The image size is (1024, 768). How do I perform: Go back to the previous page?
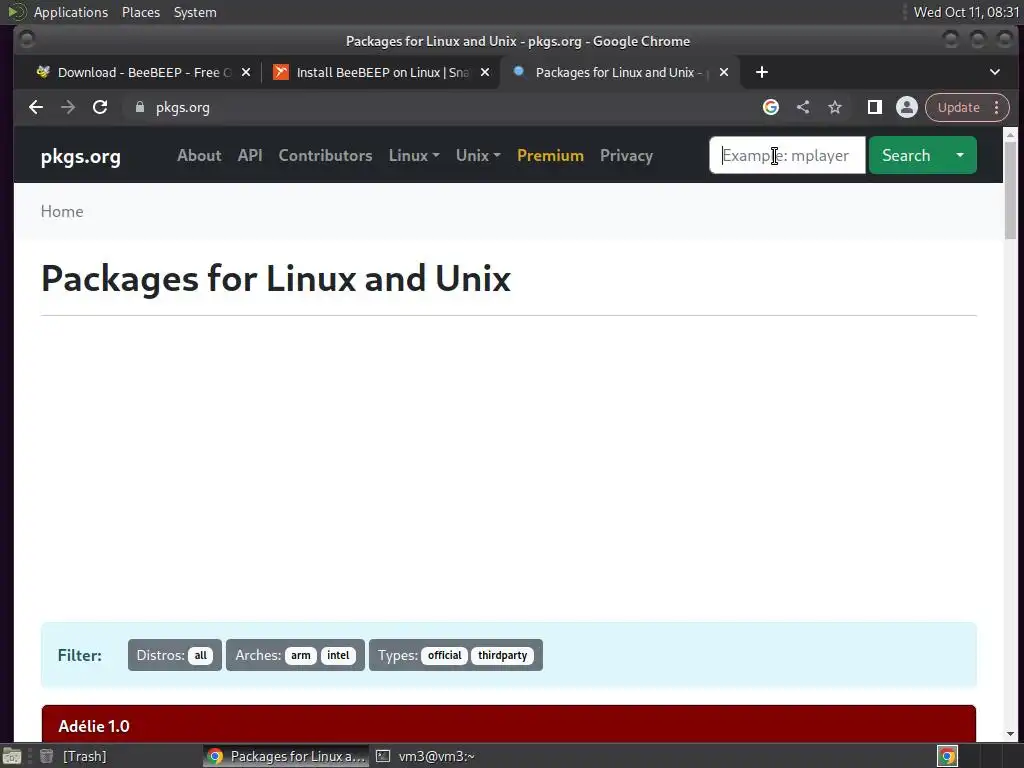tap(36, 107)
